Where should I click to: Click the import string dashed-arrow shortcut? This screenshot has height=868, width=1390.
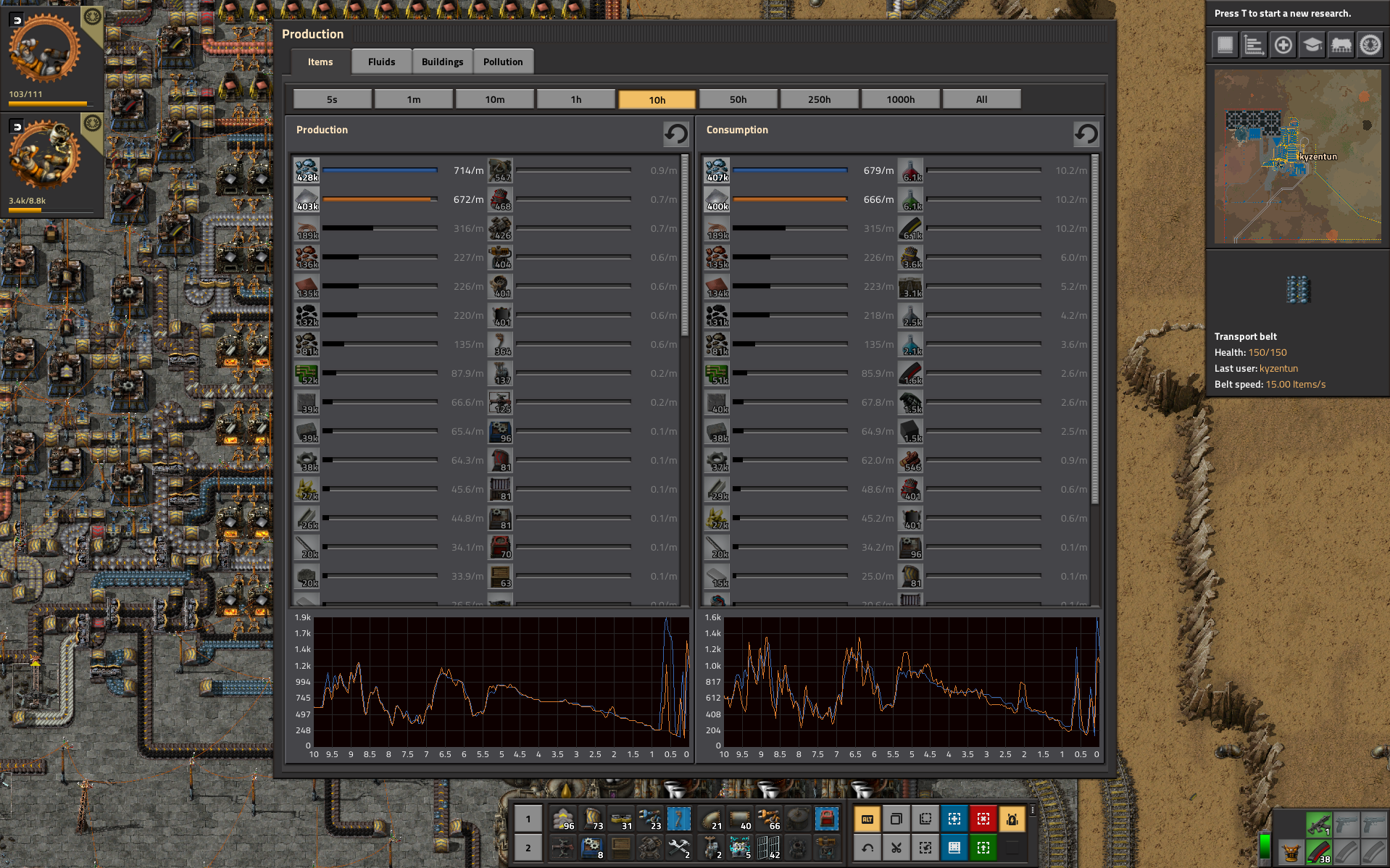(925, 848)
